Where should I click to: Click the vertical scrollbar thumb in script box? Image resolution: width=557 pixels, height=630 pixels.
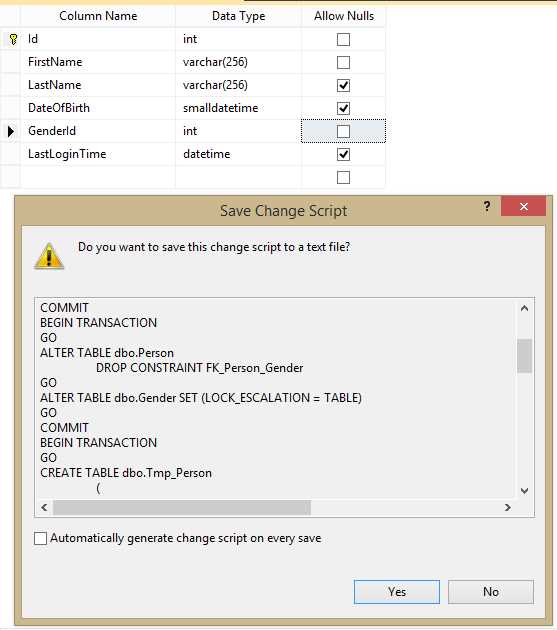coord(524,356)
